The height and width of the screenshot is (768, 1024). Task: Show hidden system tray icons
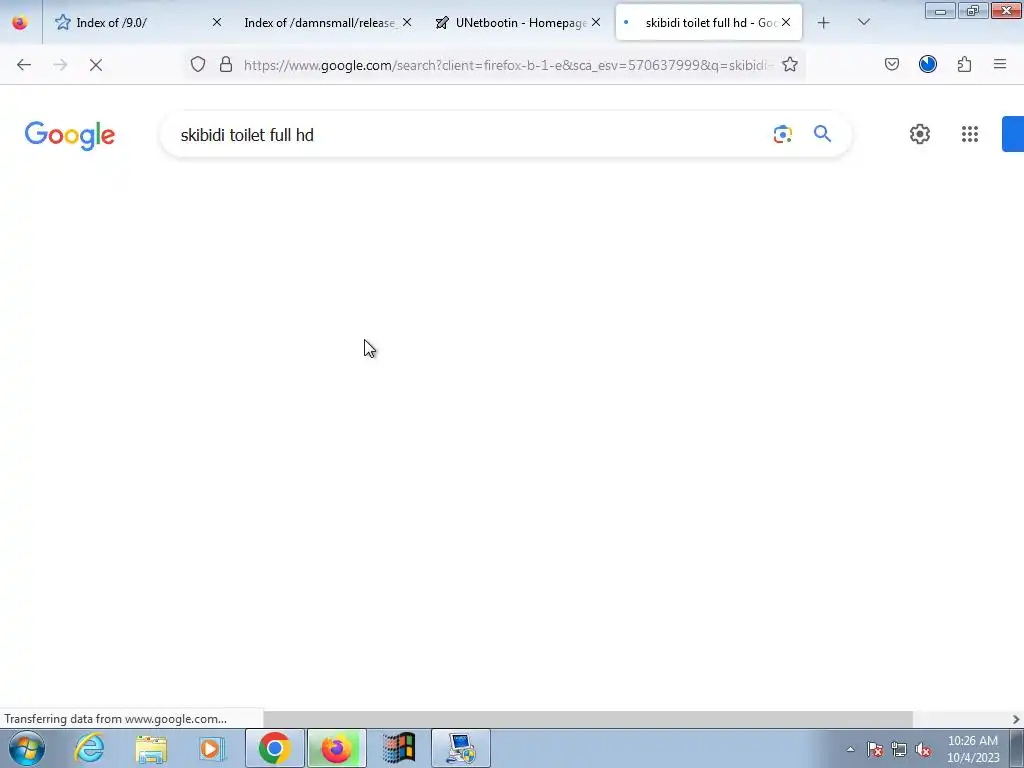point(850,749)
